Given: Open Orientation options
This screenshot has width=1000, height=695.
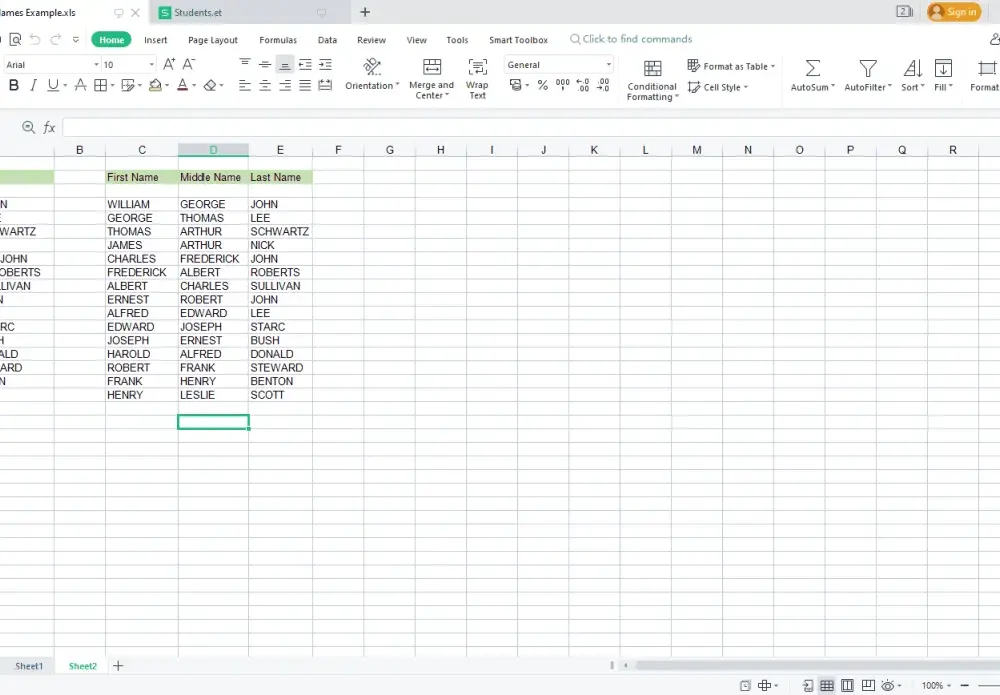Looking at the screenshot, I should click(372, 75).
